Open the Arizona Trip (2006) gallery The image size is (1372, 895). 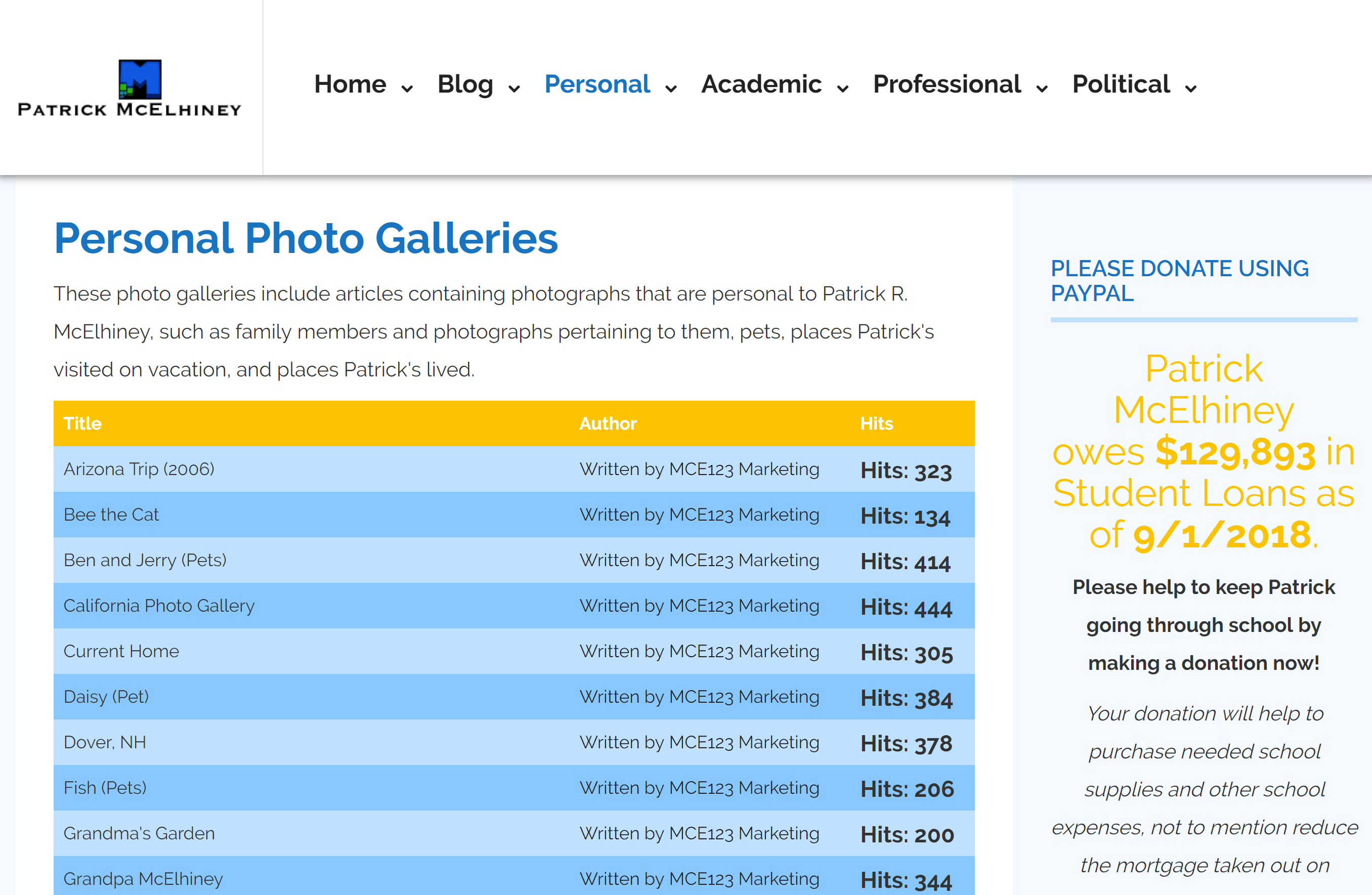click(139, 469)
